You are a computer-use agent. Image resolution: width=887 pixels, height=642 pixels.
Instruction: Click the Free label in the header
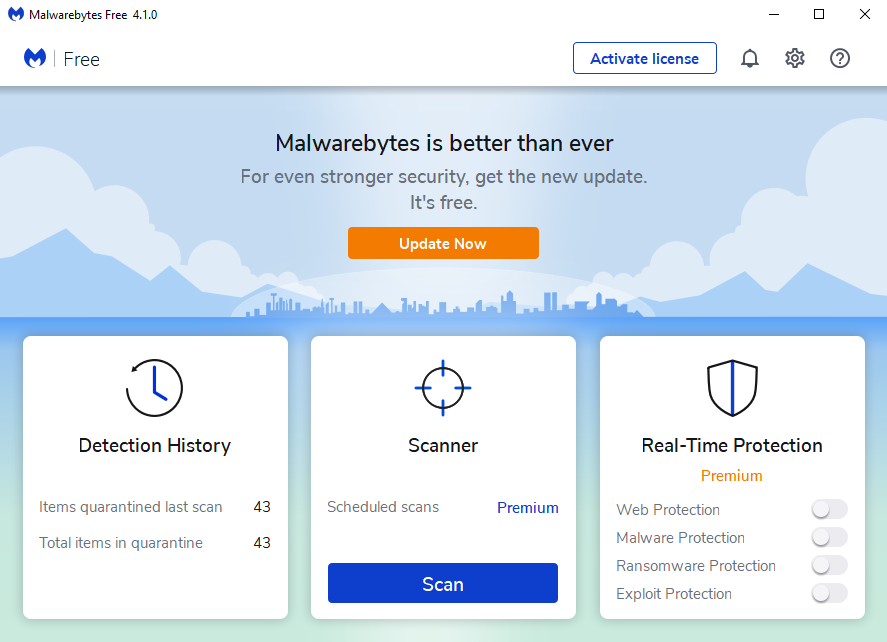(81, 59)
